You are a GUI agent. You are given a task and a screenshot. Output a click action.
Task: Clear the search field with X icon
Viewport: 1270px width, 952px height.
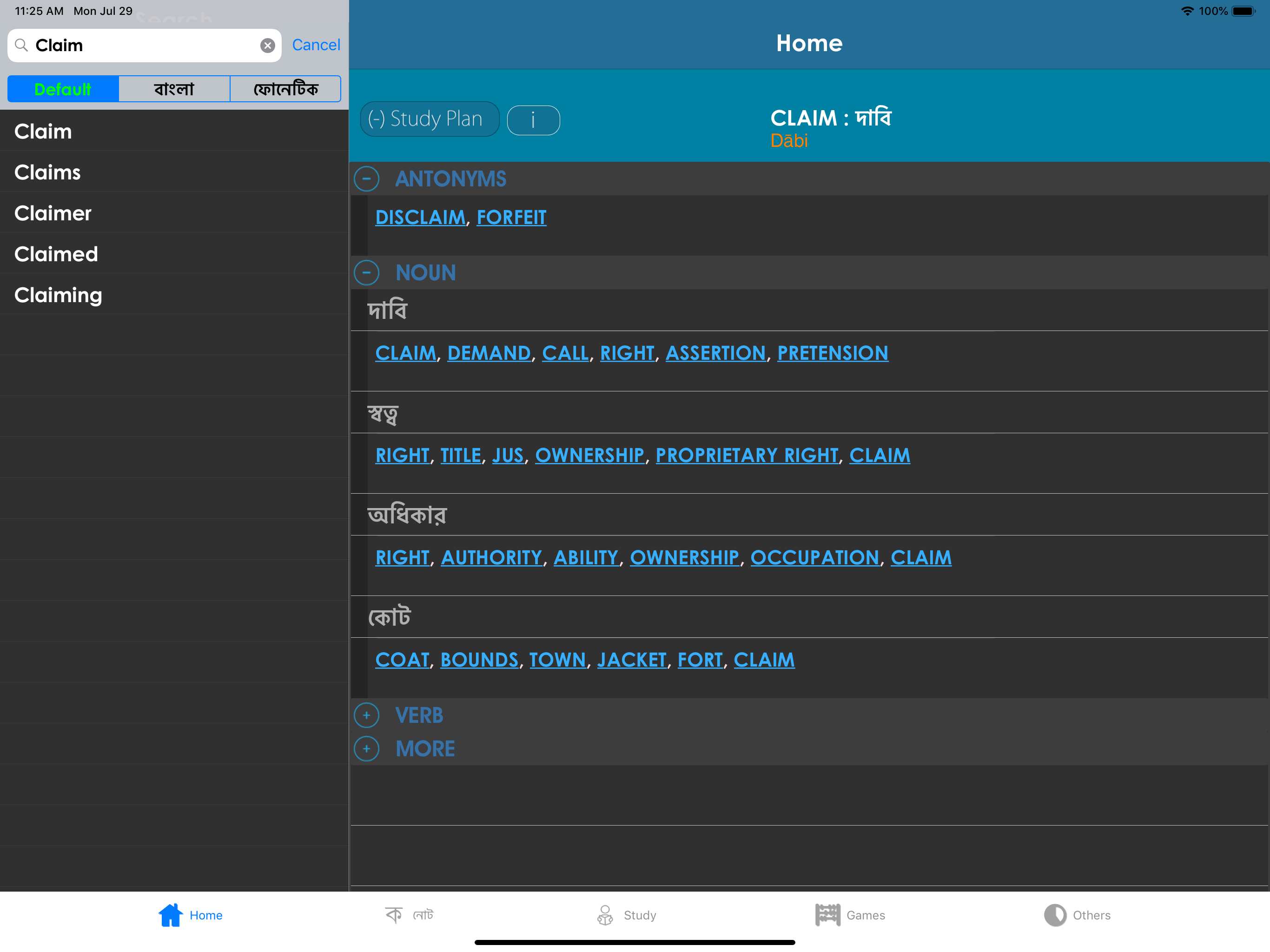pos(268,46)
